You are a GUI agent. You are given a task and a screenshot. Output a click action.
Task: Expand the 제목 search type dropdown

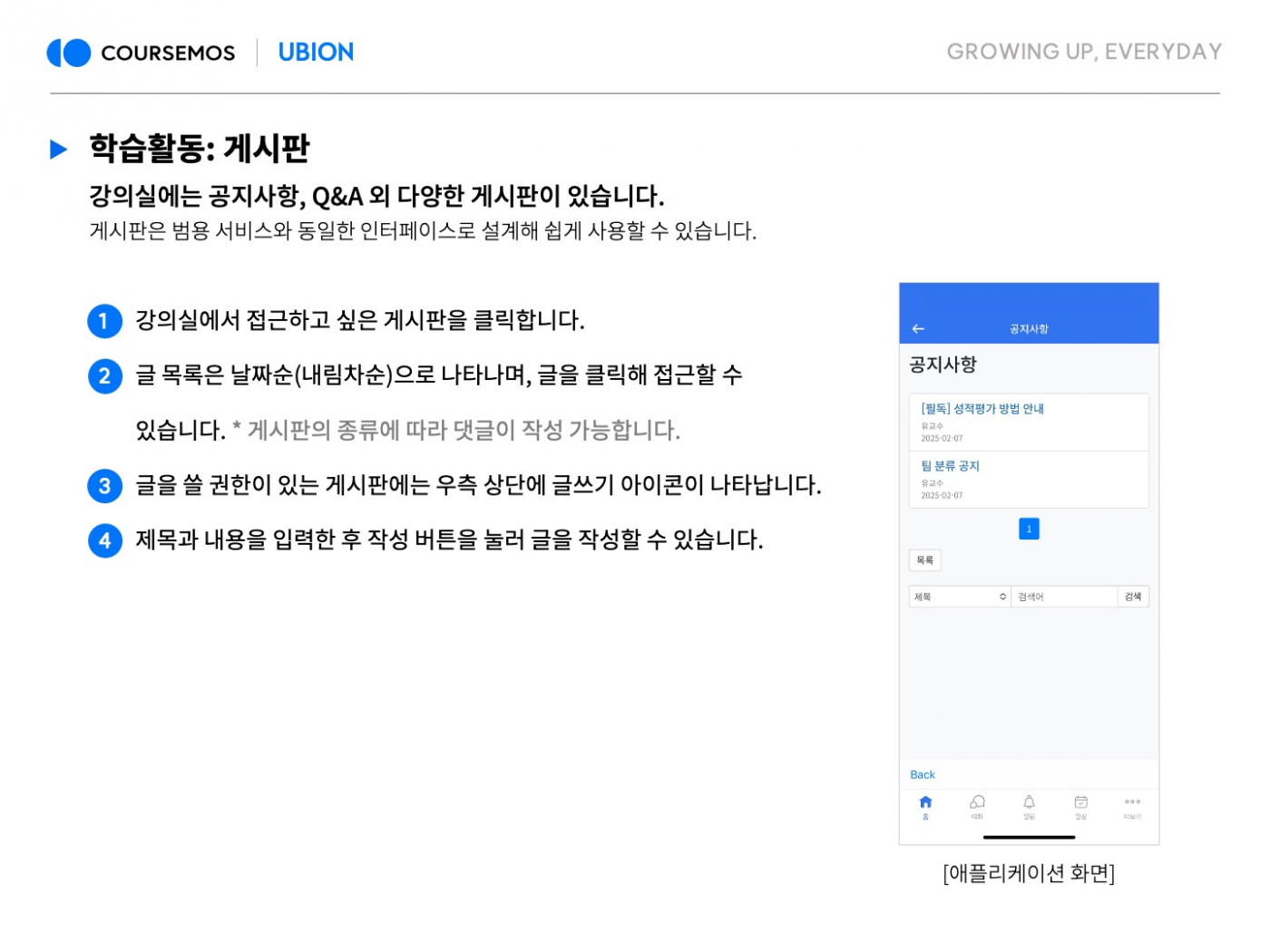point(959,597)
